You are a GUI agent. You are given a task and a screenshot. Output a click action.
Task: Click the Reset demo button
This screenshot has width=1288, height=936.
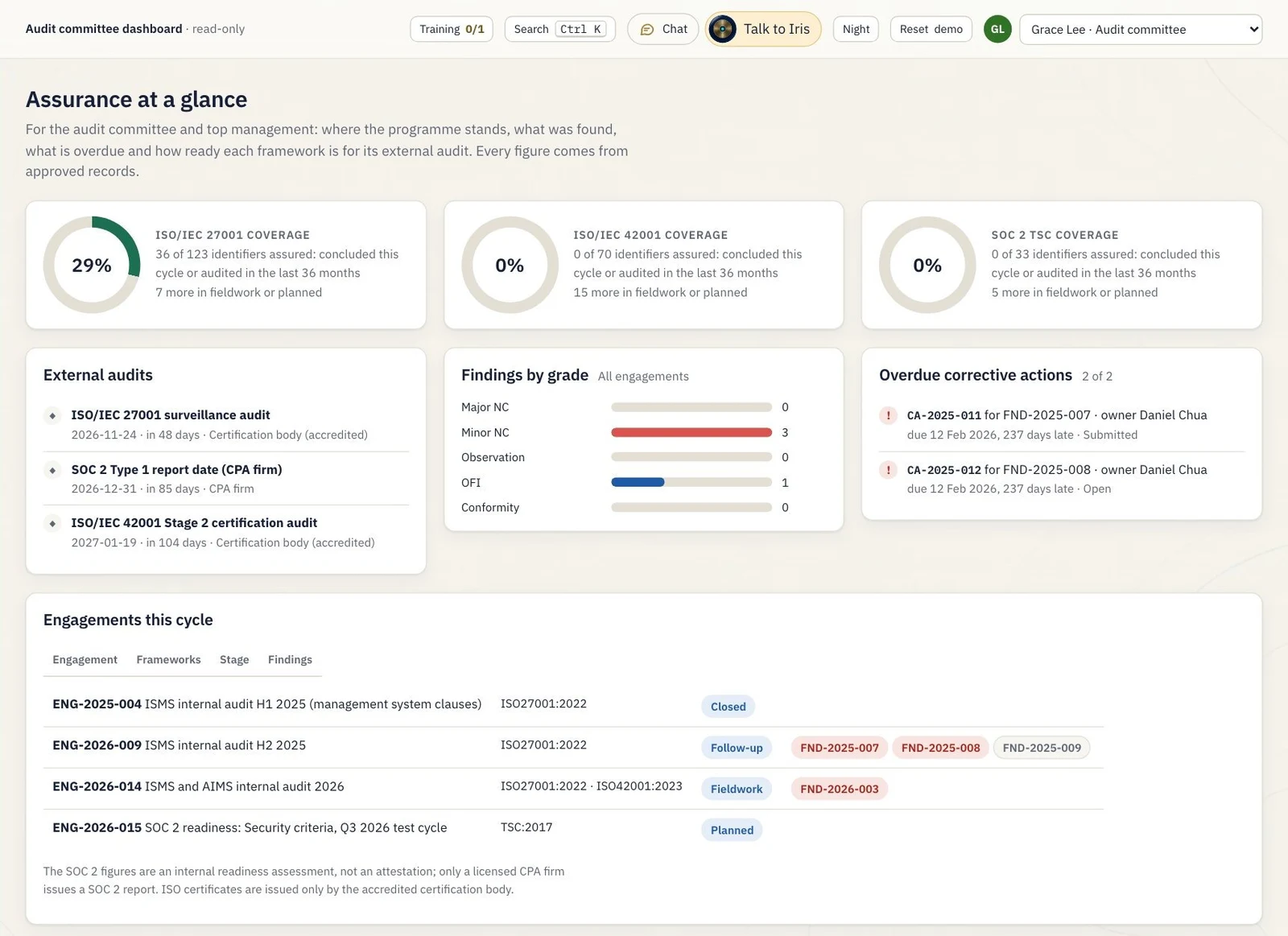931,29
